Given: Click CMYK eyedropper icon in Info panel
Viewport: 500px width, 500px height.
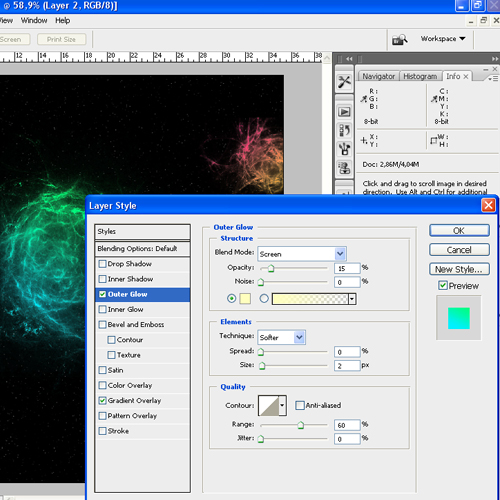Looking at the screenshot, I should point(434,99).
